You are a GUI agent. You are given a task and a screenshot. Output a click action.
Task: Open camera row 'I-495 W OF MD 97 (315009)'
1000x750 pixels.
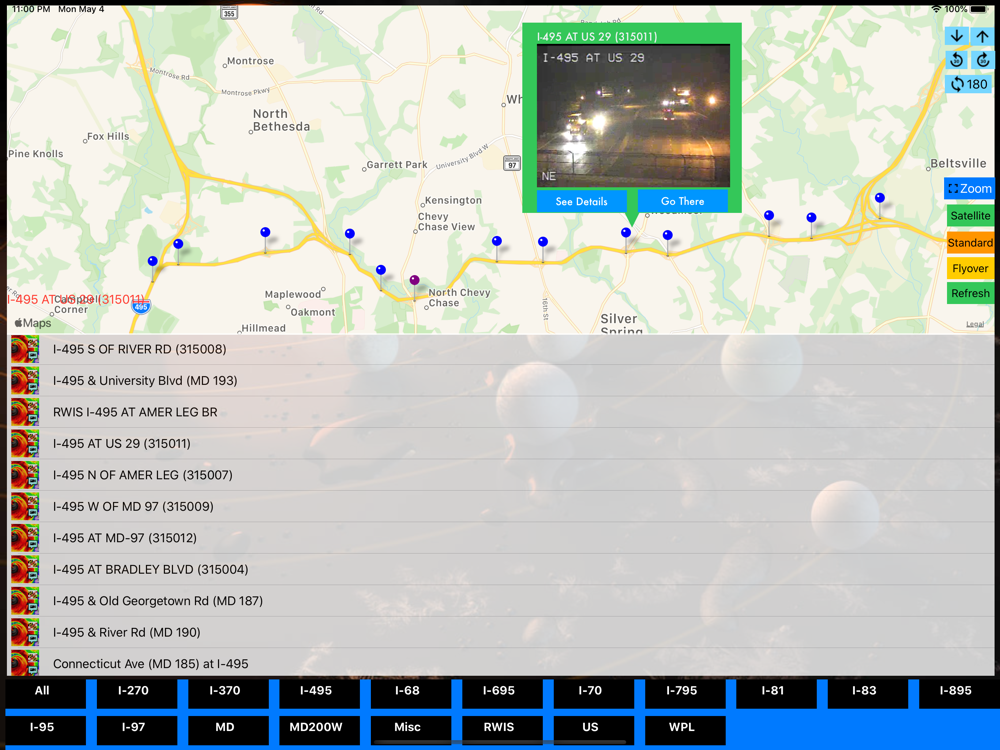point(501,506)
